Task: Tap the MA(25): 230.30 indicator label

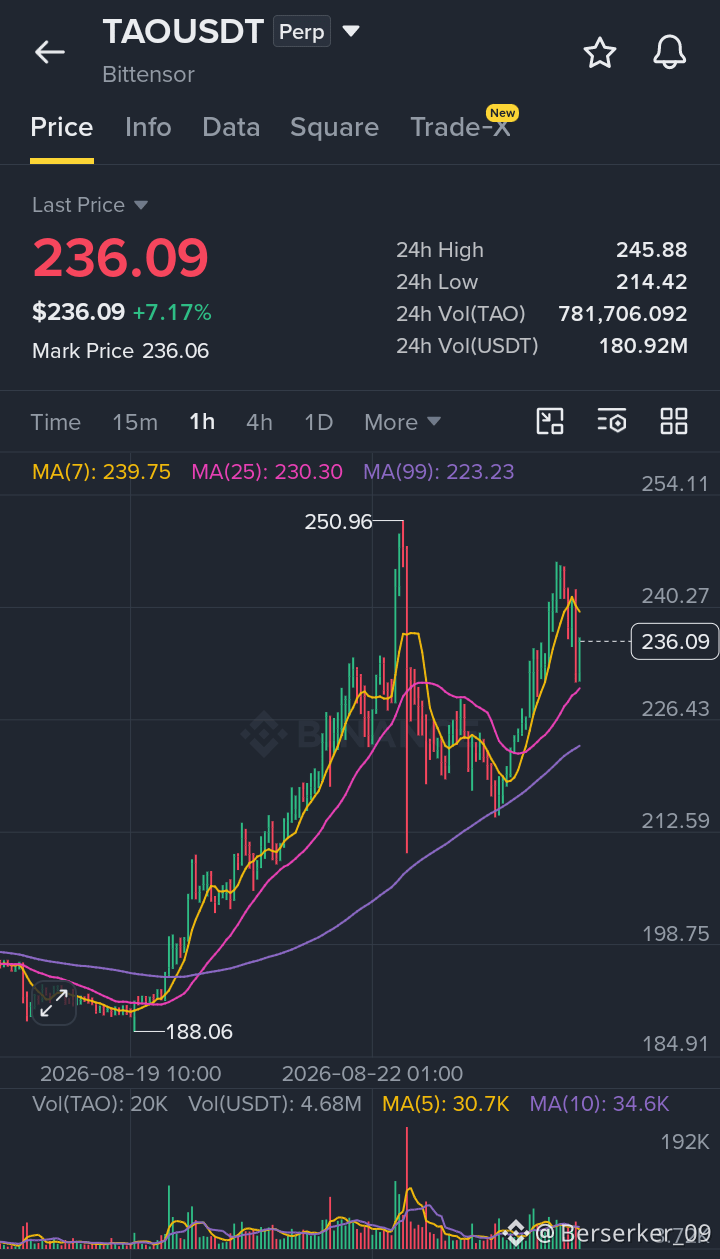Action: pyautogui.click(x=267, y=471)
